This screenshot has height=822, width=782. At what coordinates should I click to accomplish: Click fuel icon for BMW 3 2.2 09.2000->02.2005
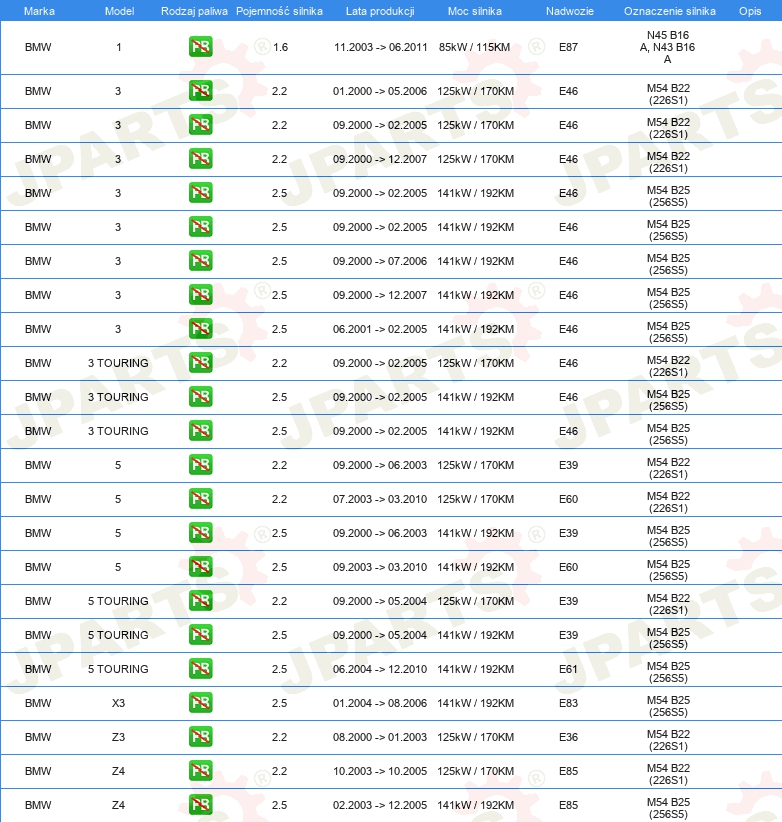[x=201, y=125]
